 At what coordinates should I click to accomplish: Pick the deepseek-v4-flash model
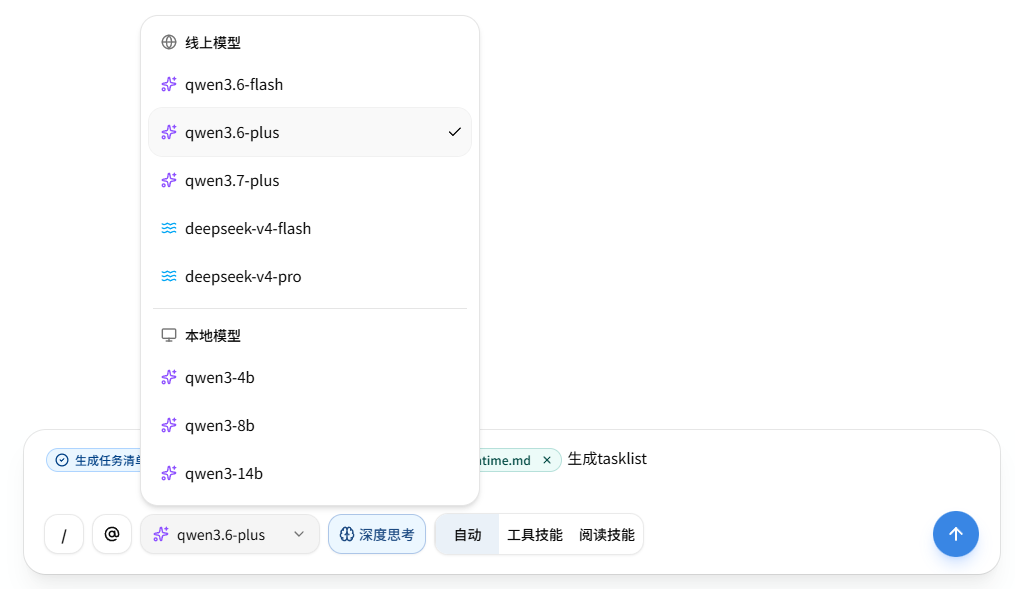[x=309, y=228]
